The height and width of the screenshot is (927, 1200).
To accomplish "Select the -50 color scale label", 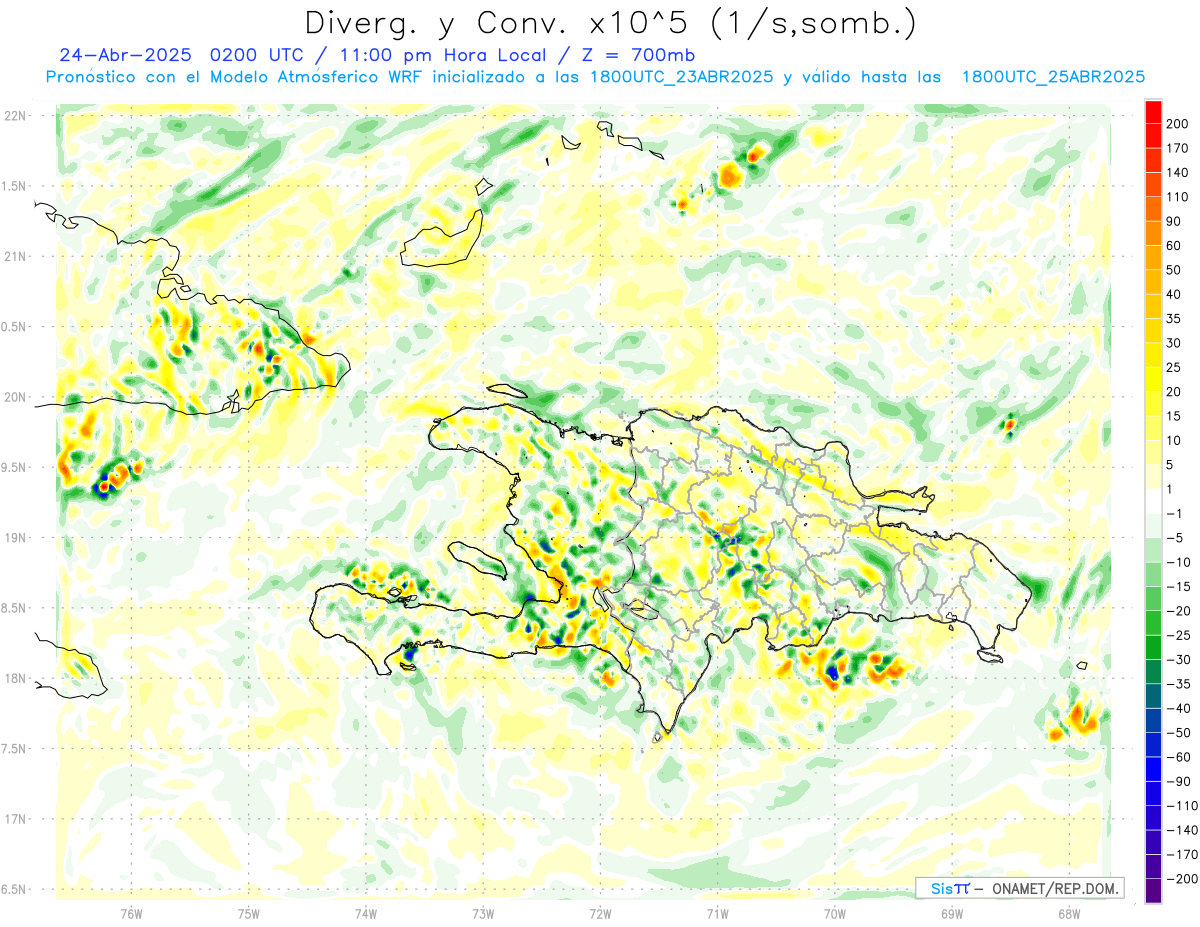I will pos(1177,733).
